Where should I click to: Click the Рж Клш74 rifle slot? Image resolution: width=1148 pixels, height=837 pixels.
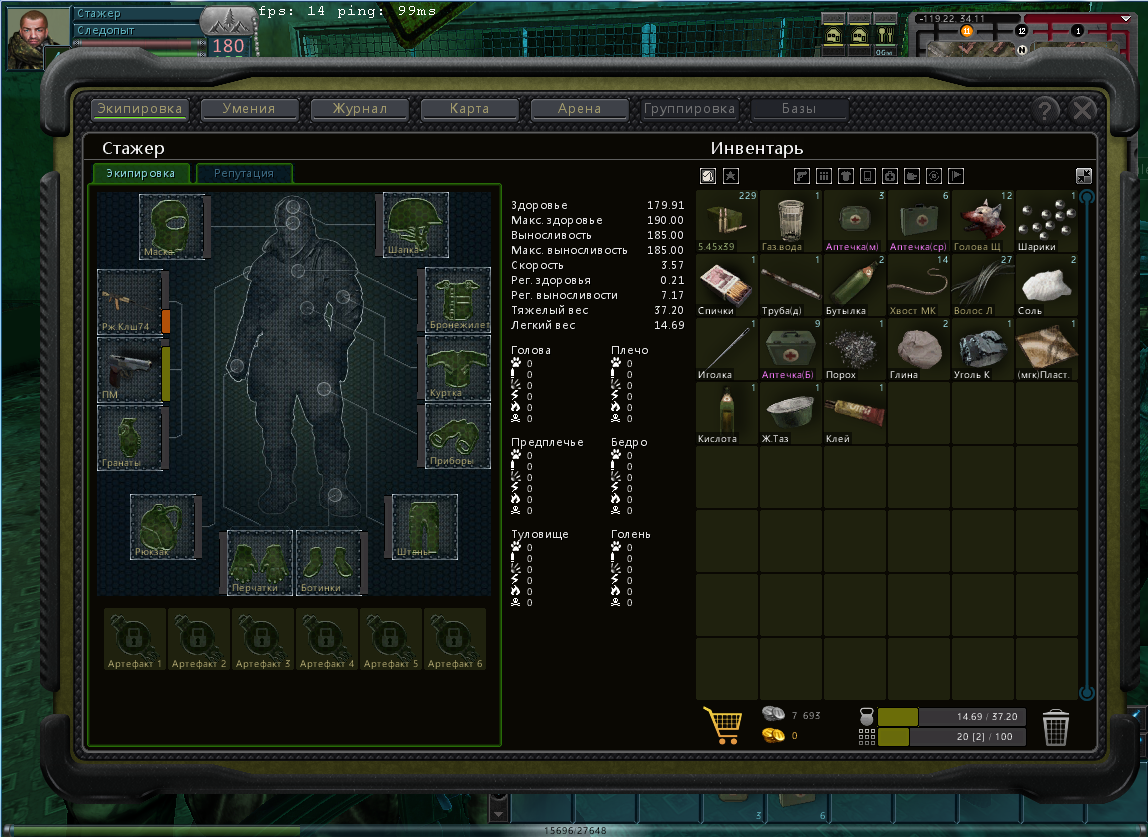pyautogui.click(x=130, y=302)
